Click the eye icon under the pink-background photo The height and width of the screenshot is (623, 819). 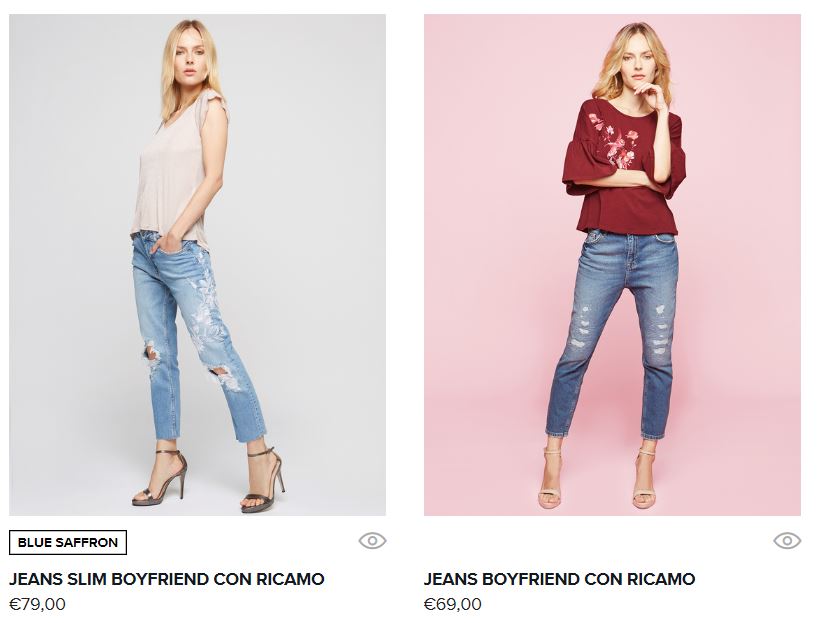pos(787,540)
